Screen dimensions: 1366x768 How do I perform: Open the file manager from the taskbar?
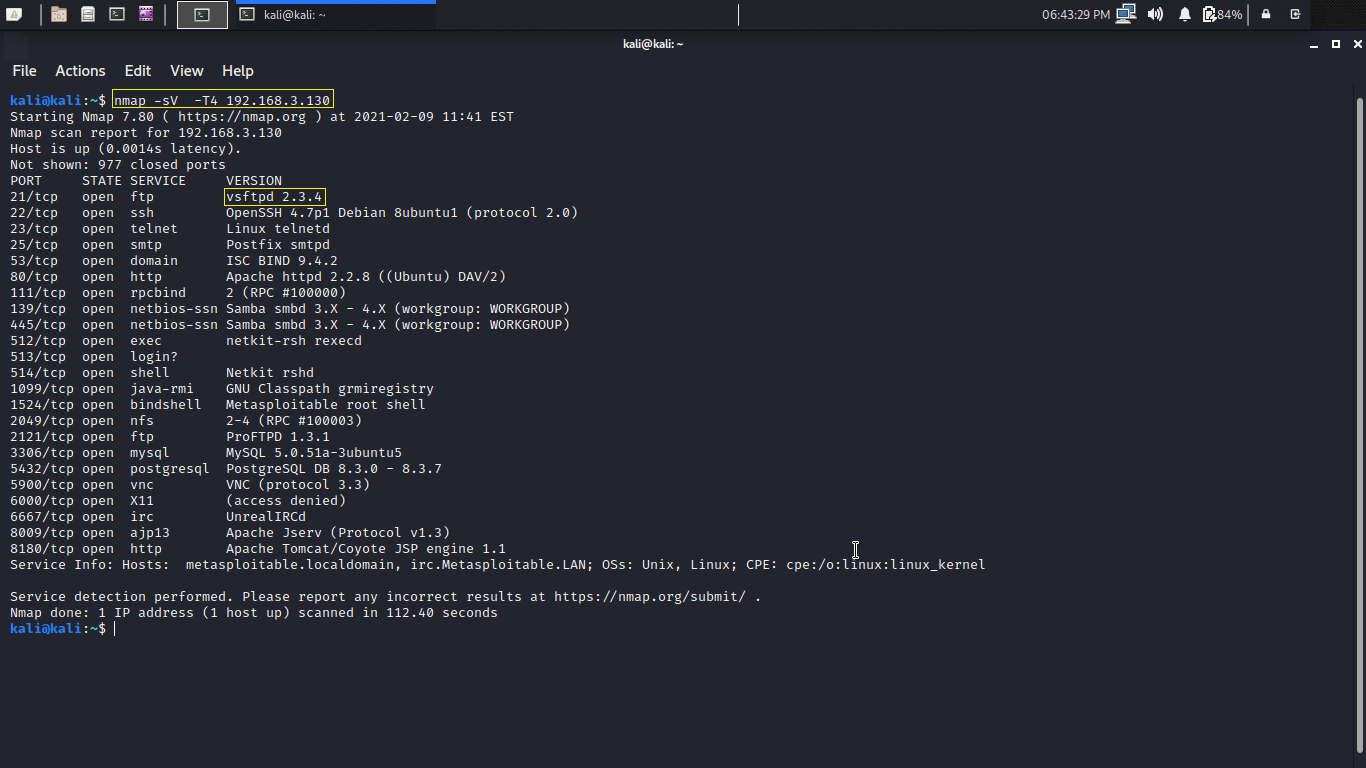(87, 14)
